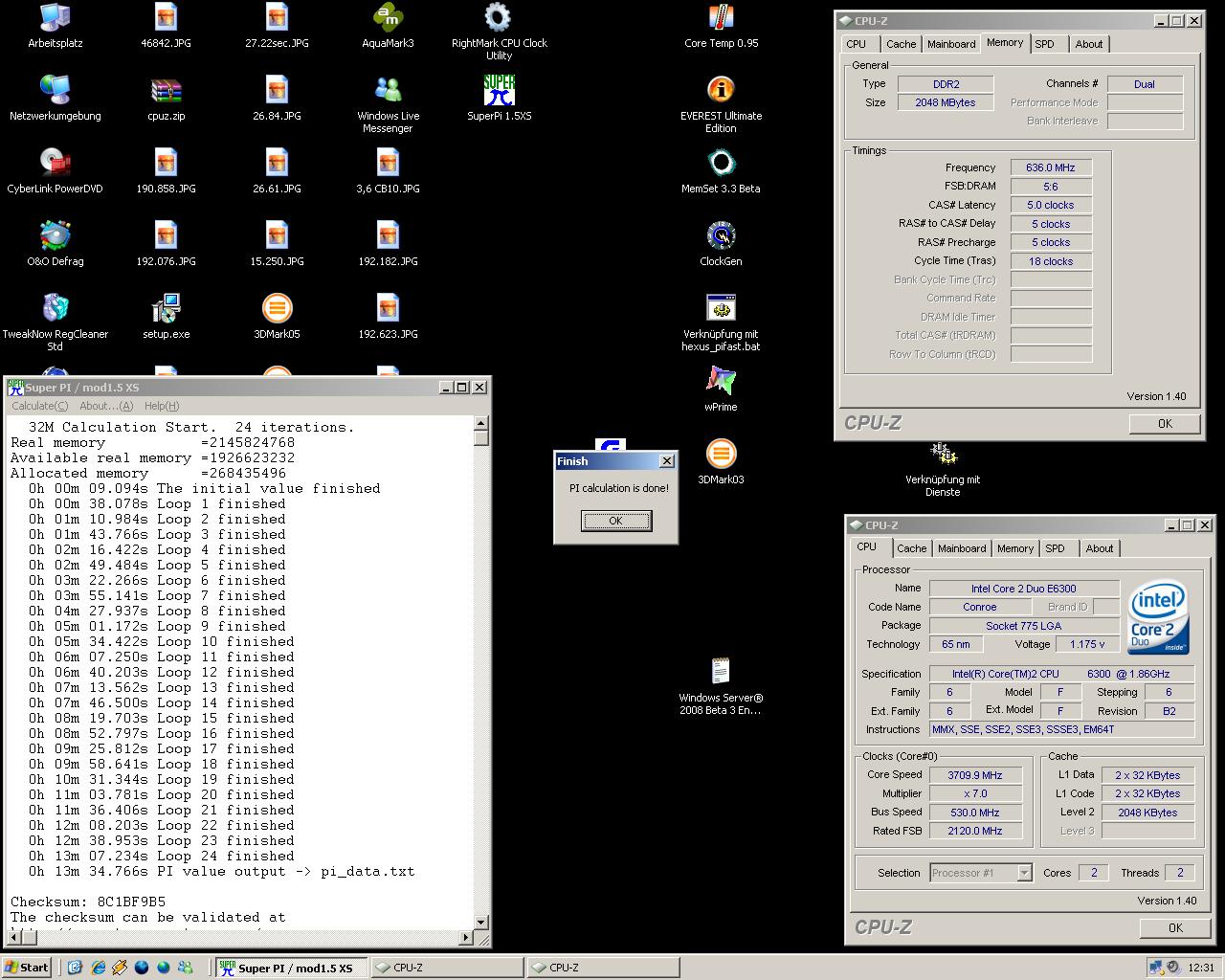1225x980 pixels.
Task: Click the memory Frequency 636.0 MHz field
Action: click(x=1051, y=167)
